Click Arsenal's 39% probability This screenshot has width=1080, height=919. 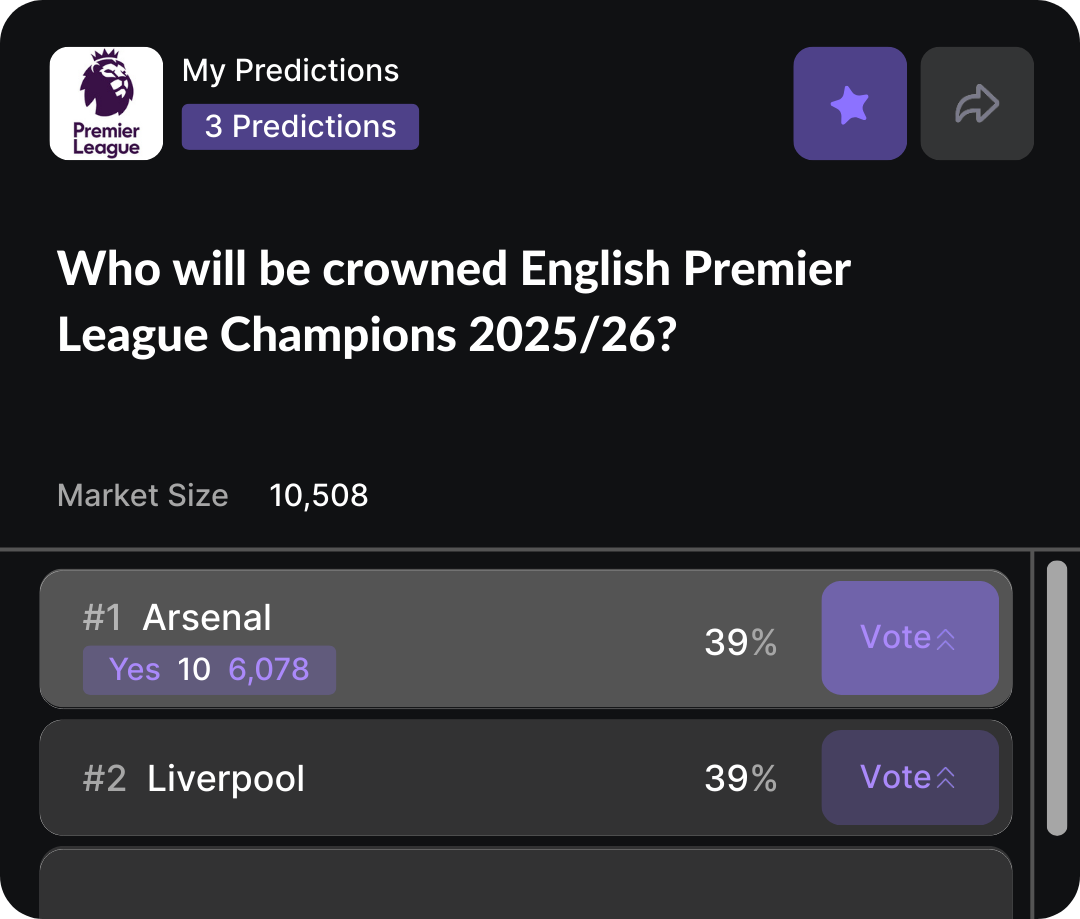pos(740,642)
